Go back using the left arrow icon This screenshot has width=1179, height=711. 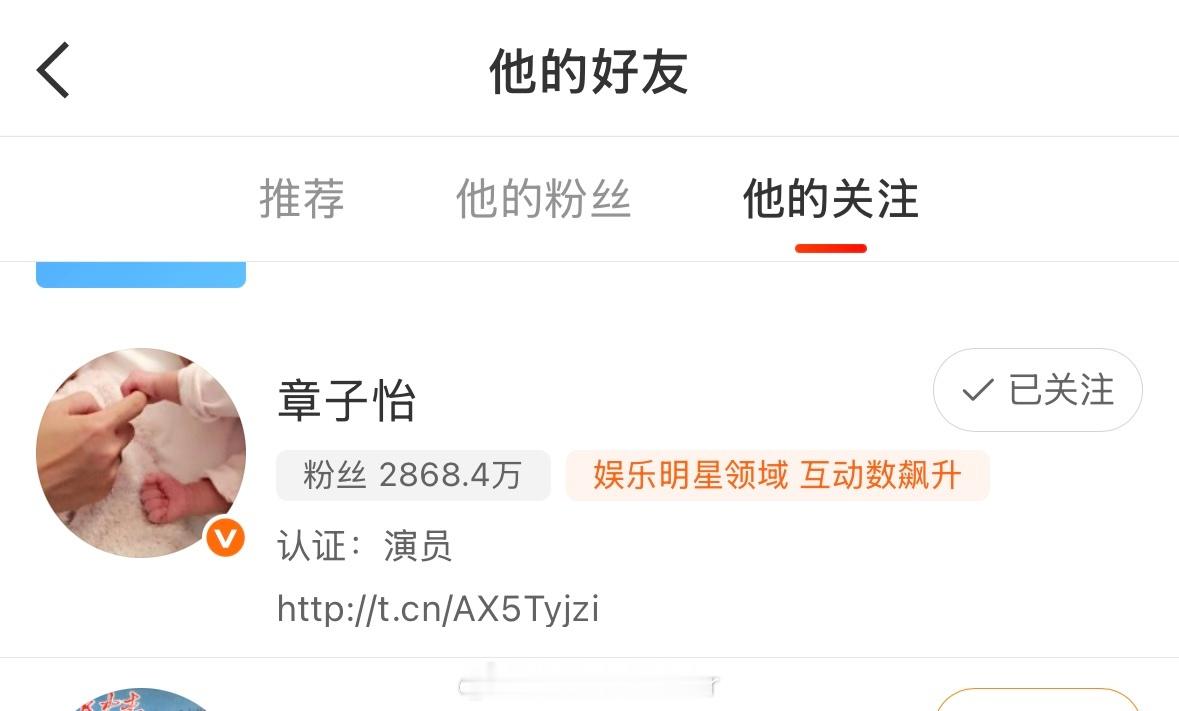(x=53, y=70)
